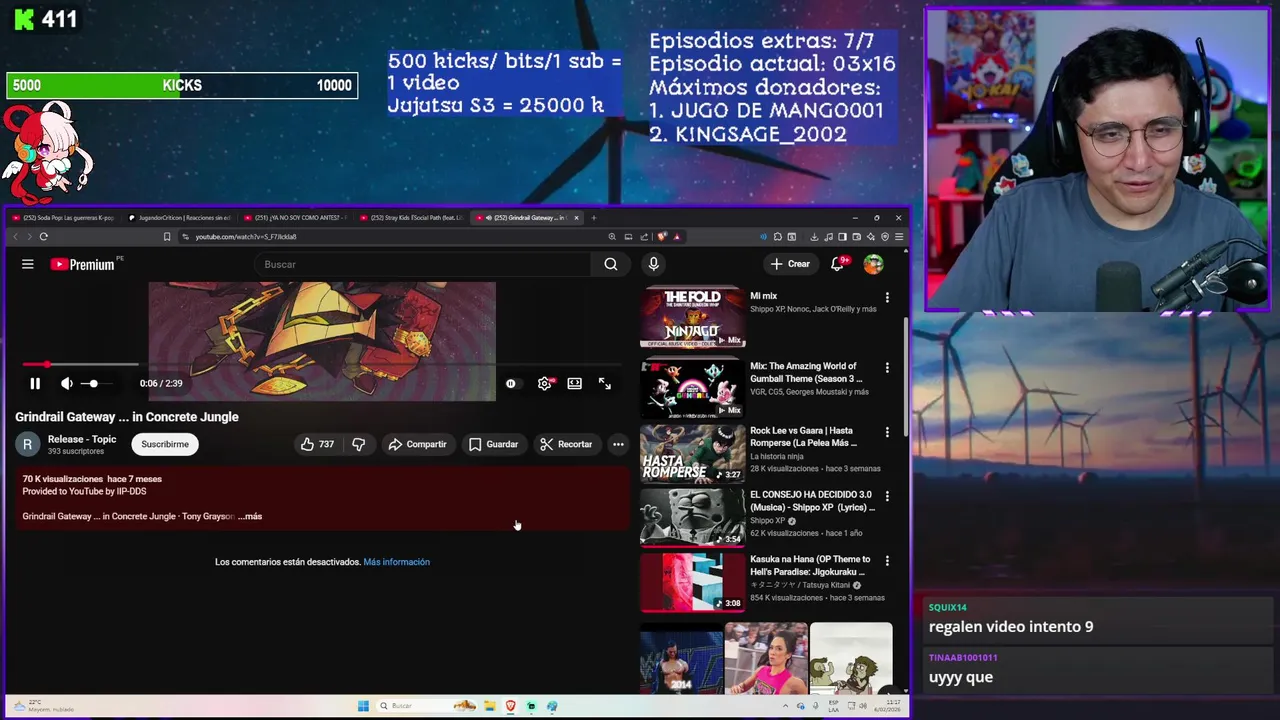Click the Suscribirme button
The image size is (1280, 720).
(x=165, y=444)
